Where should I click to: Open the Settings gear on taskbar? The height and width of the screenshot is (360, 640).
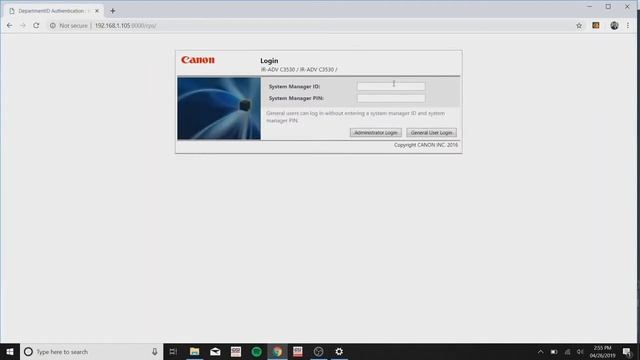click(x=339, y=352)
